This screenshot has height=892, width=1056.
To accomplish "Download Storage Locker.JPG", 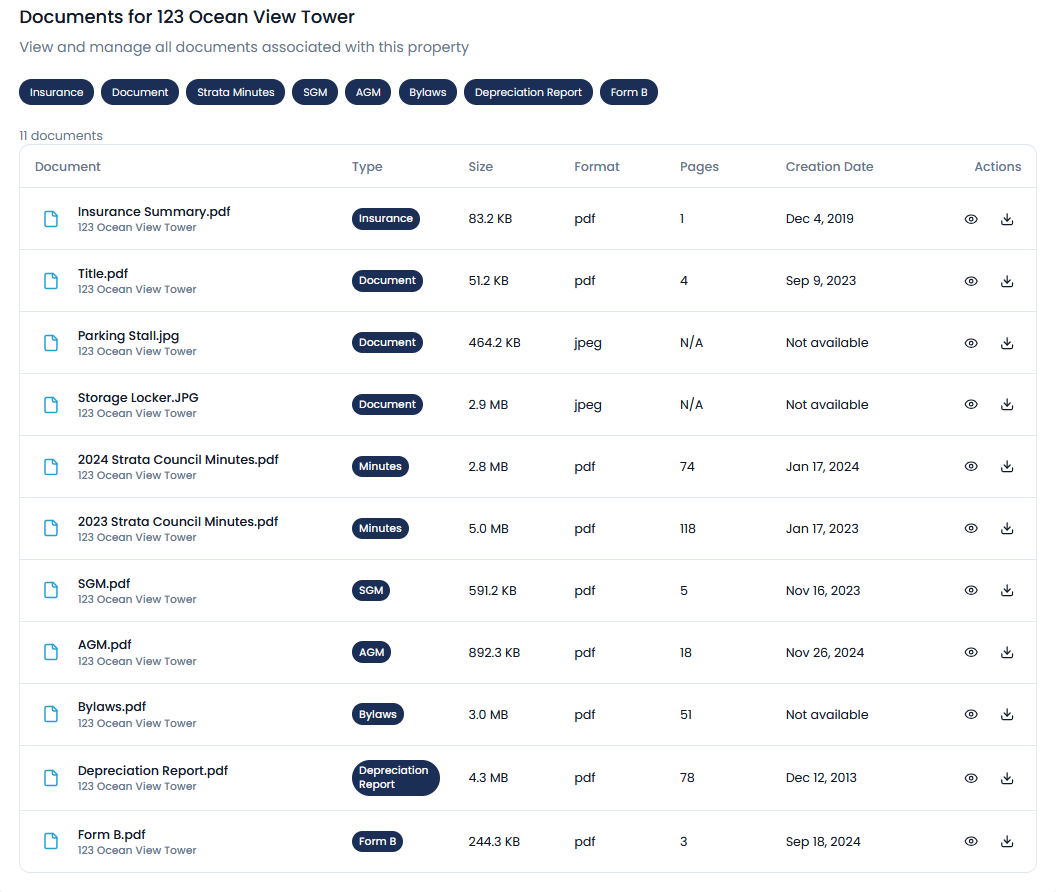I will pos(1007,404).
